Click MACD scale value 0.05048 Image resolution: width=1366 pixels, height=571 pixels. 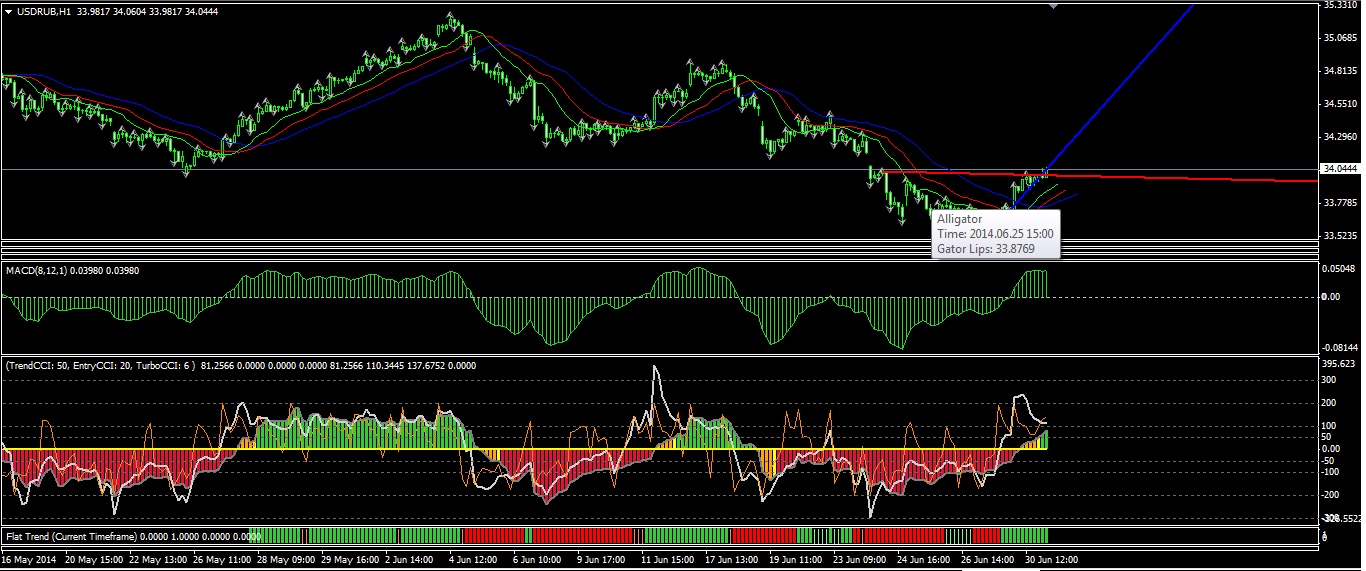coord(1339,269)
